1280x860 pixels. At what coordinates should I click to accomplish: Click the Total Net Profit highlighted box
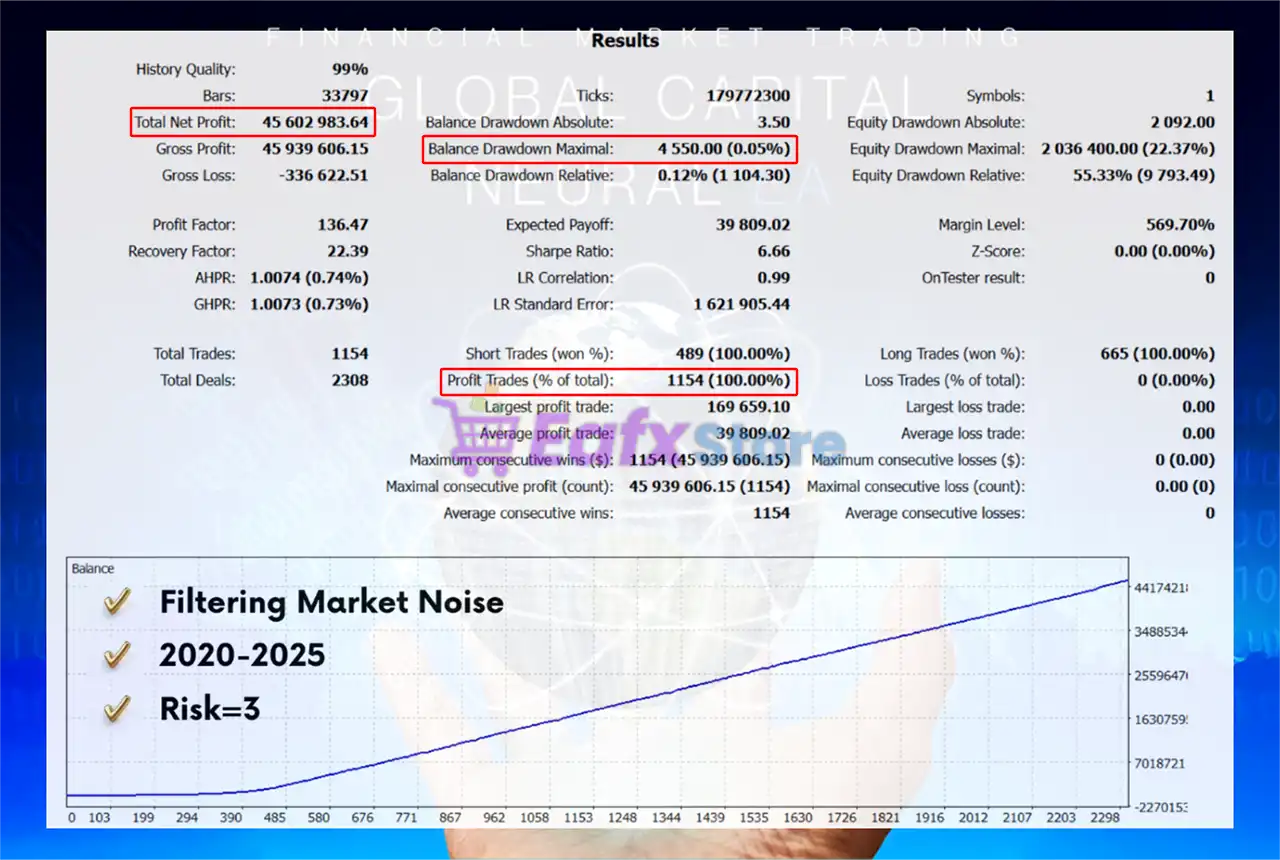pos(253,123)
